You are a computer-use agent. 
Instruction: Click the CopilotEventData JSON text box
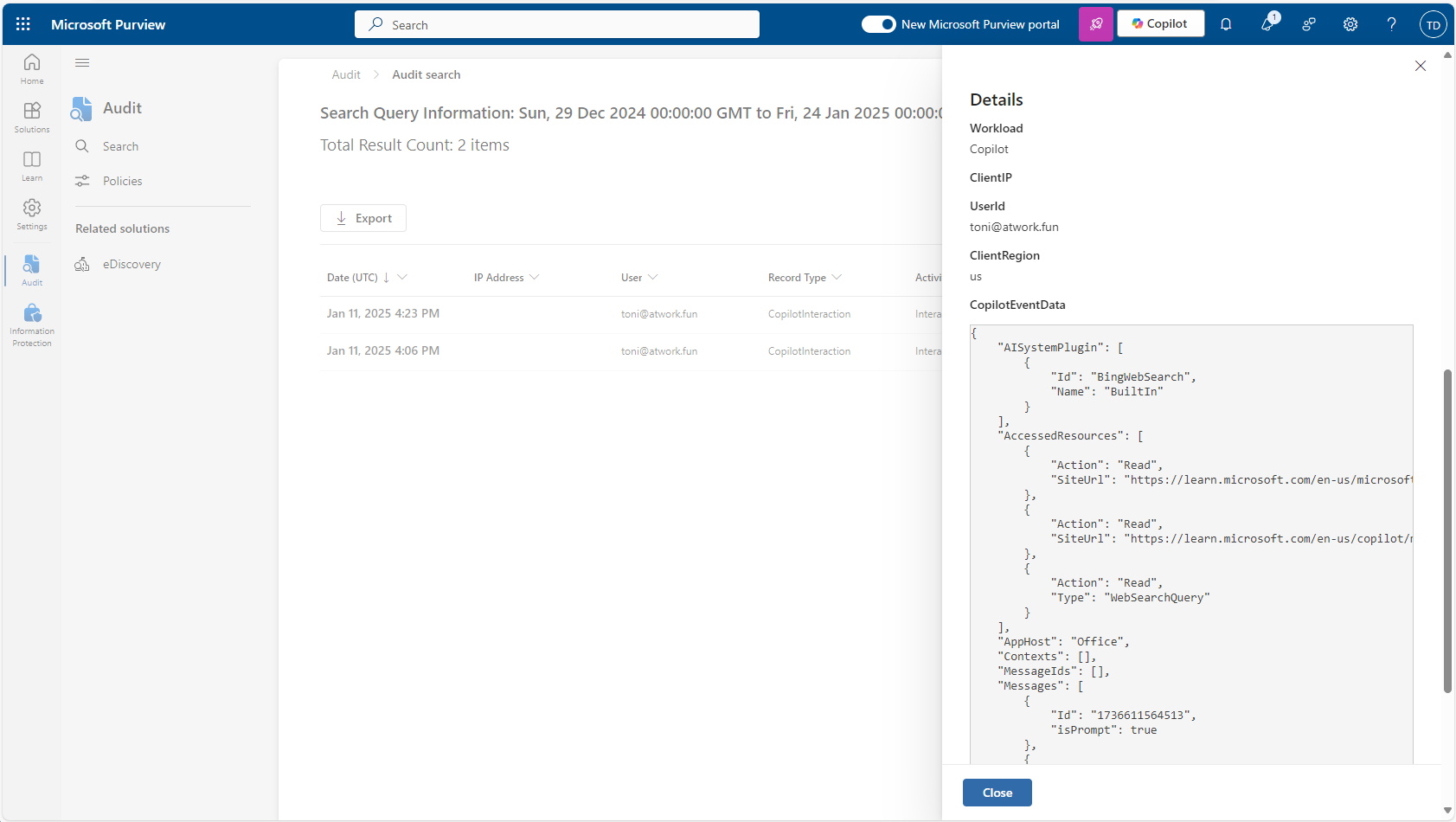(x=1191, y=544)
